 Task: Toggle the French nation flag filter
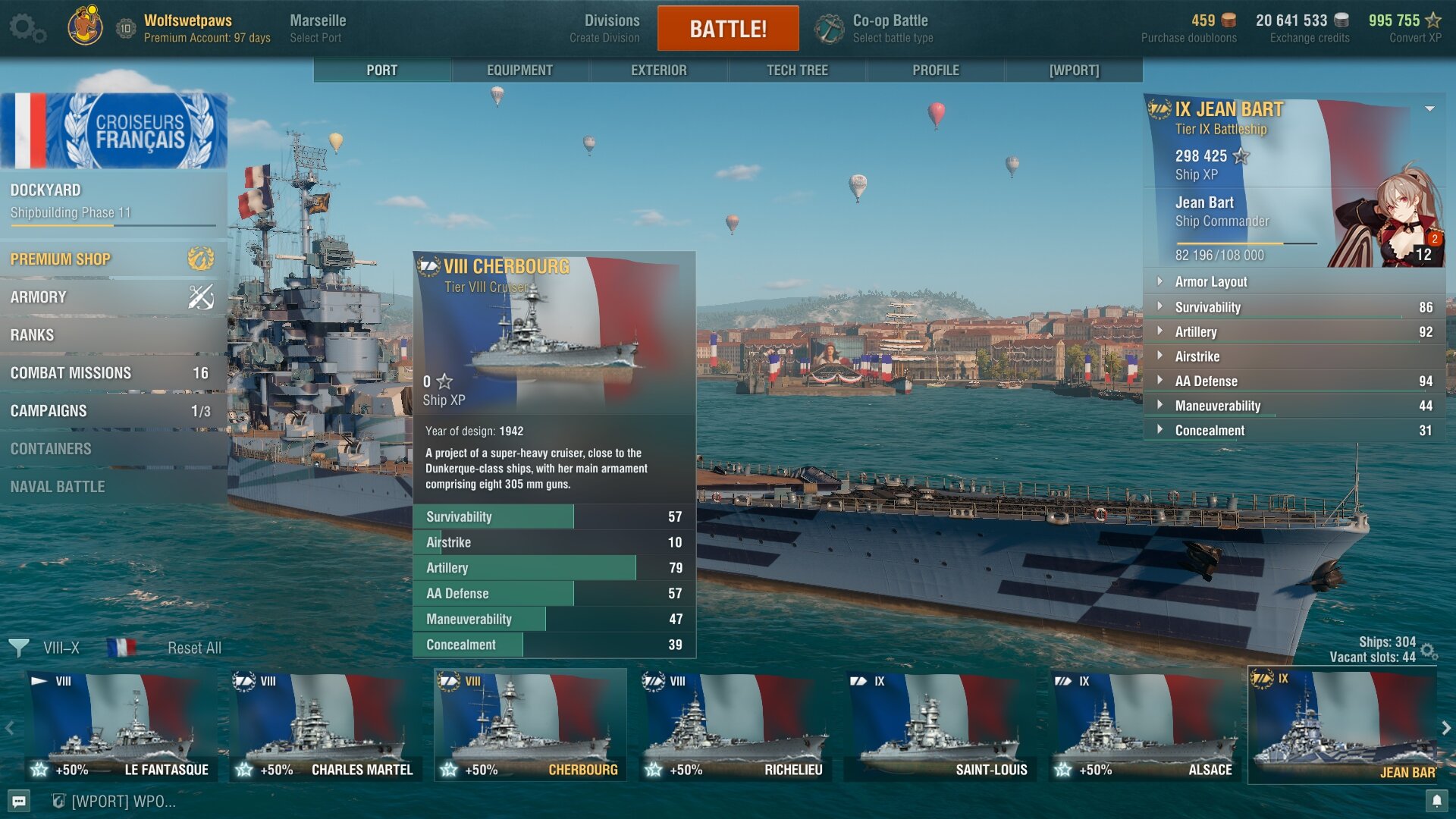121,648
